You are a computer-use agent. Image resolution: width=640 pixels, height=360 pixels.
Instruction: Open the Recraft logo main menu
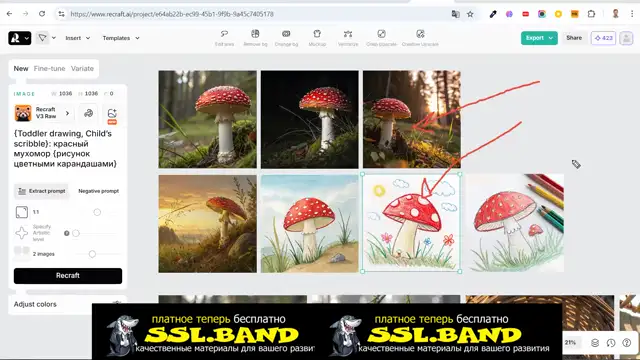click(x=19, y=38)
